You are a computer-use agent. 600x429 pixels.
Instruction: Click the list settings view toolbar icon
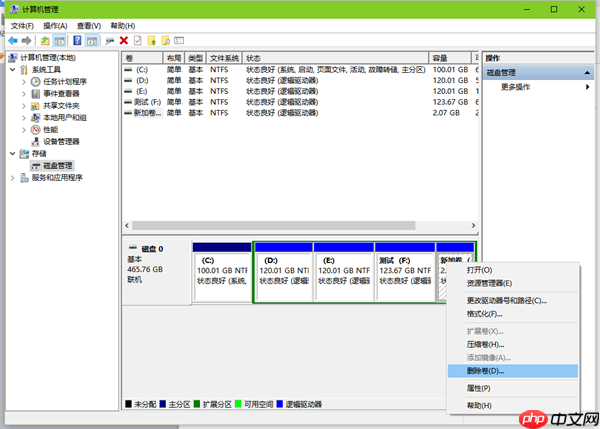pyautogui.click(x=179, y=41)
